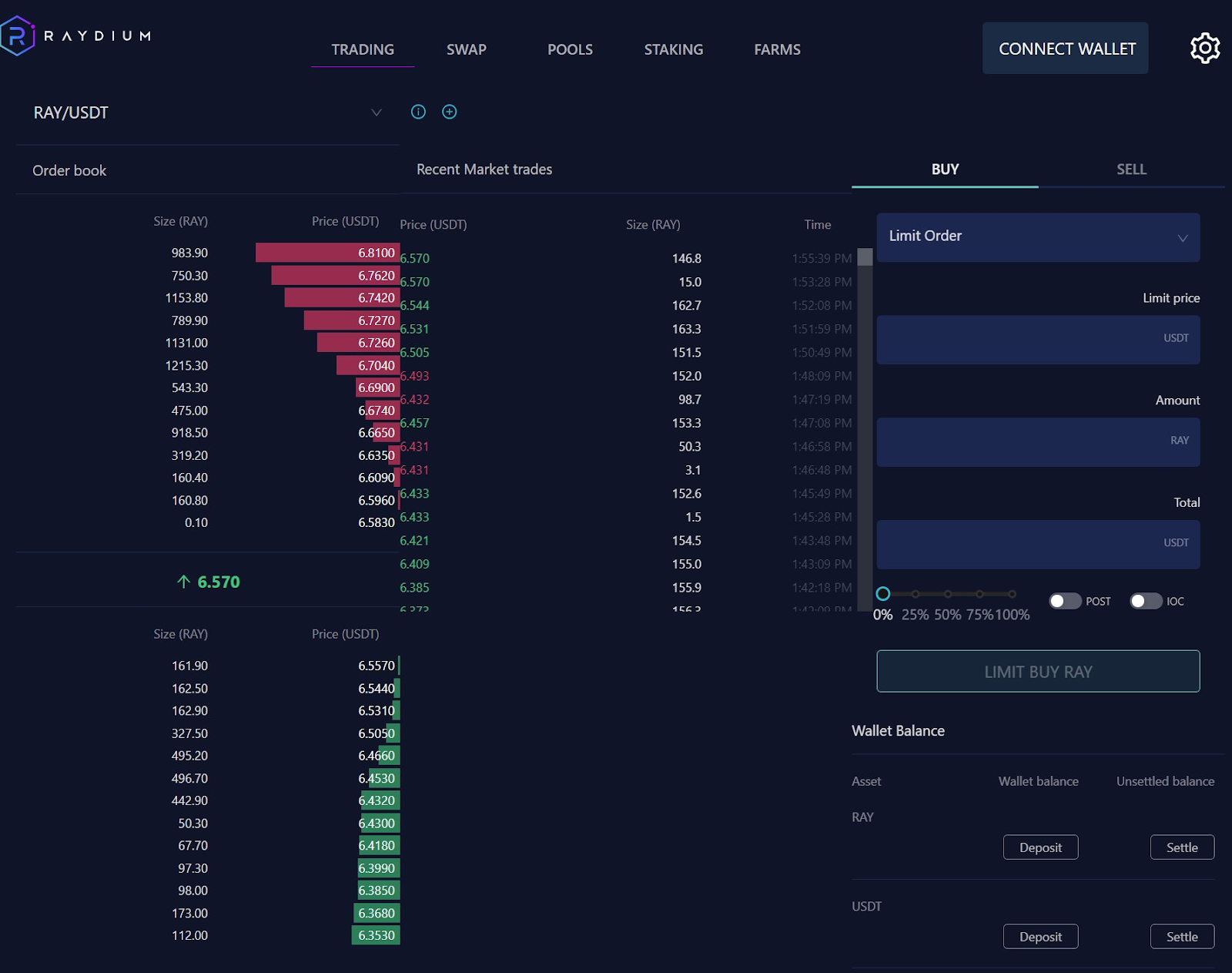The width and height of the screenshot is (1232, 973).
Task: Click the add market plus icon
Action: pos(450,112)
